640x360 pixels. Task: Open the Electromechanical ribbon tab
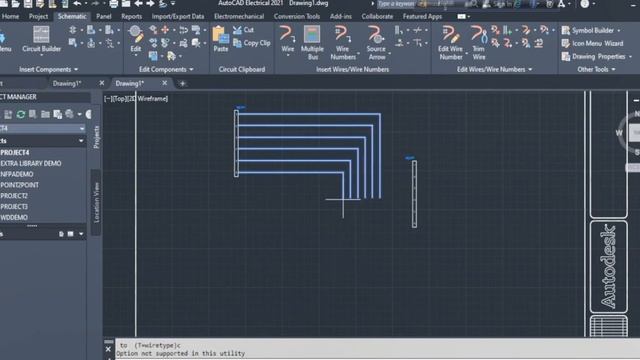(x=239, y=17)
